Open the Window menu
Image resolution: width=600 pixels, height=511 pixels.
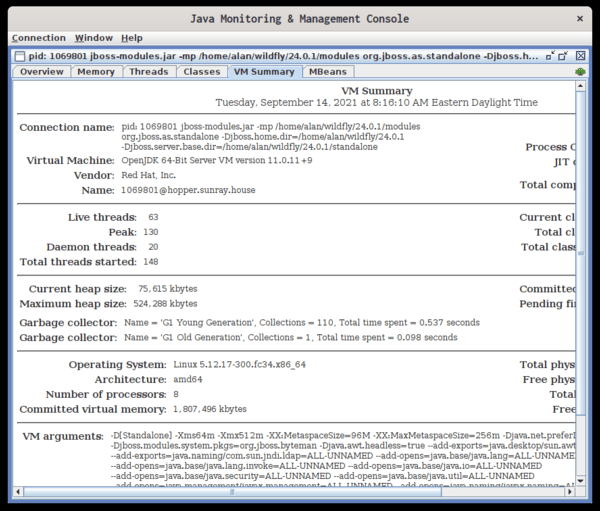tap(94, 38)
